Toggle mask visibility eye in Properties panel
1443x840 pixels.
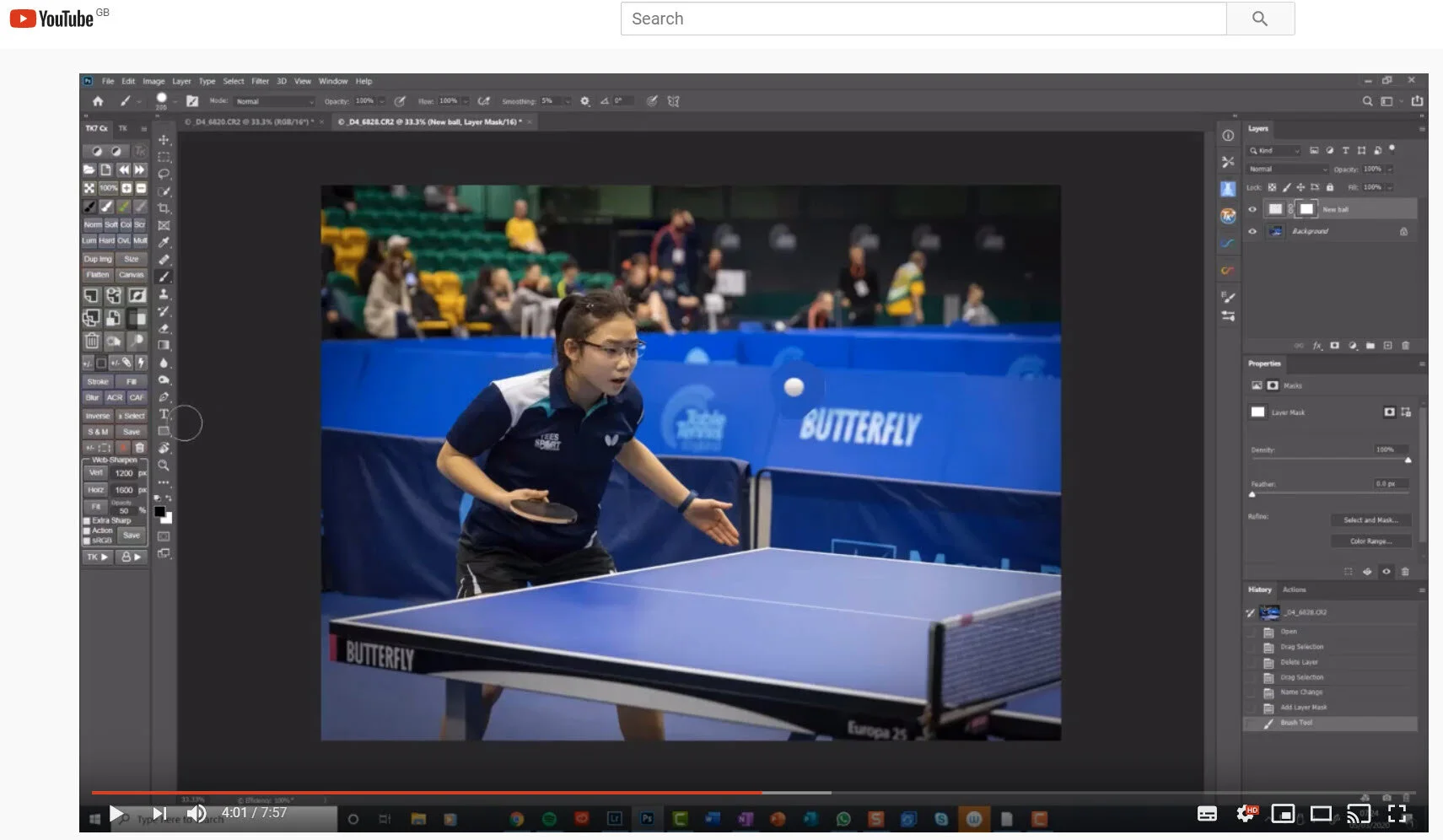point(1386,572)
